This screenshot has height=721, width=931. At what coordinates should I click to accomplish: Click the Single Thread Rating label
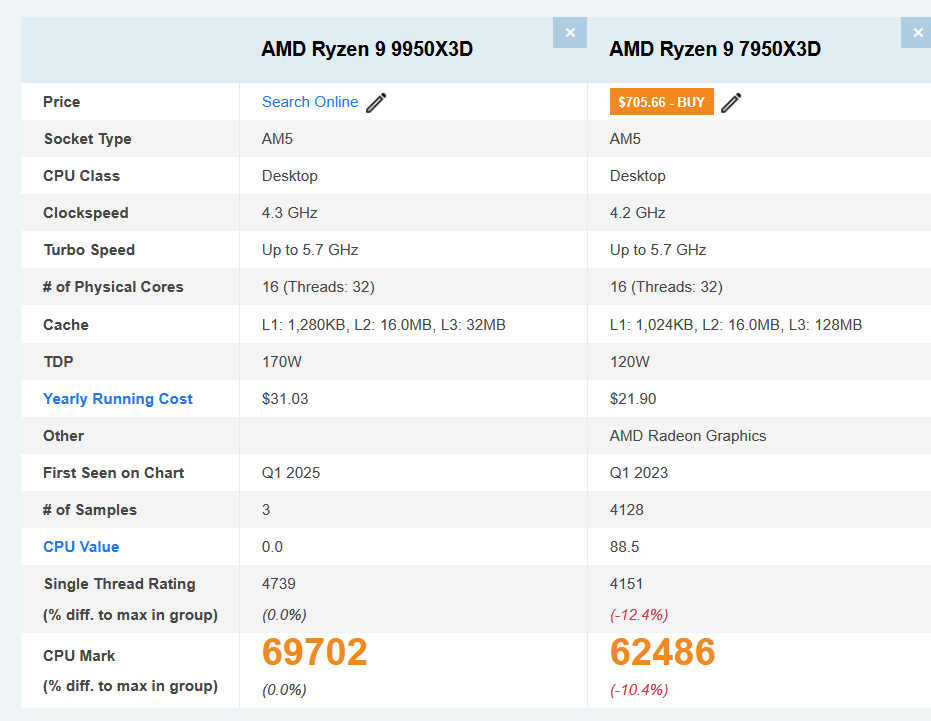pos(119,584)
